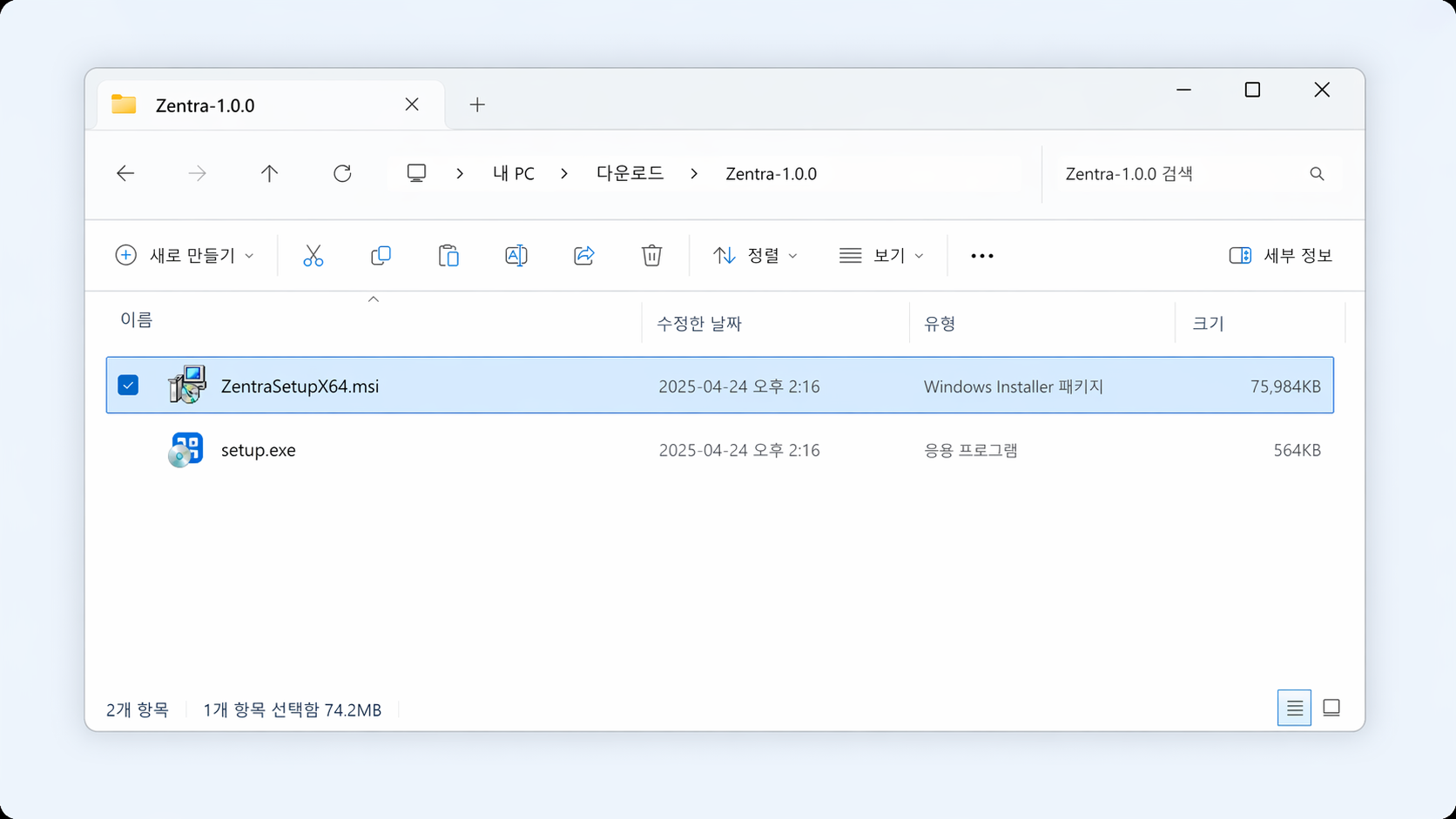
Task: Click the setup.exe file icon
Action: (x=185, y=450)
